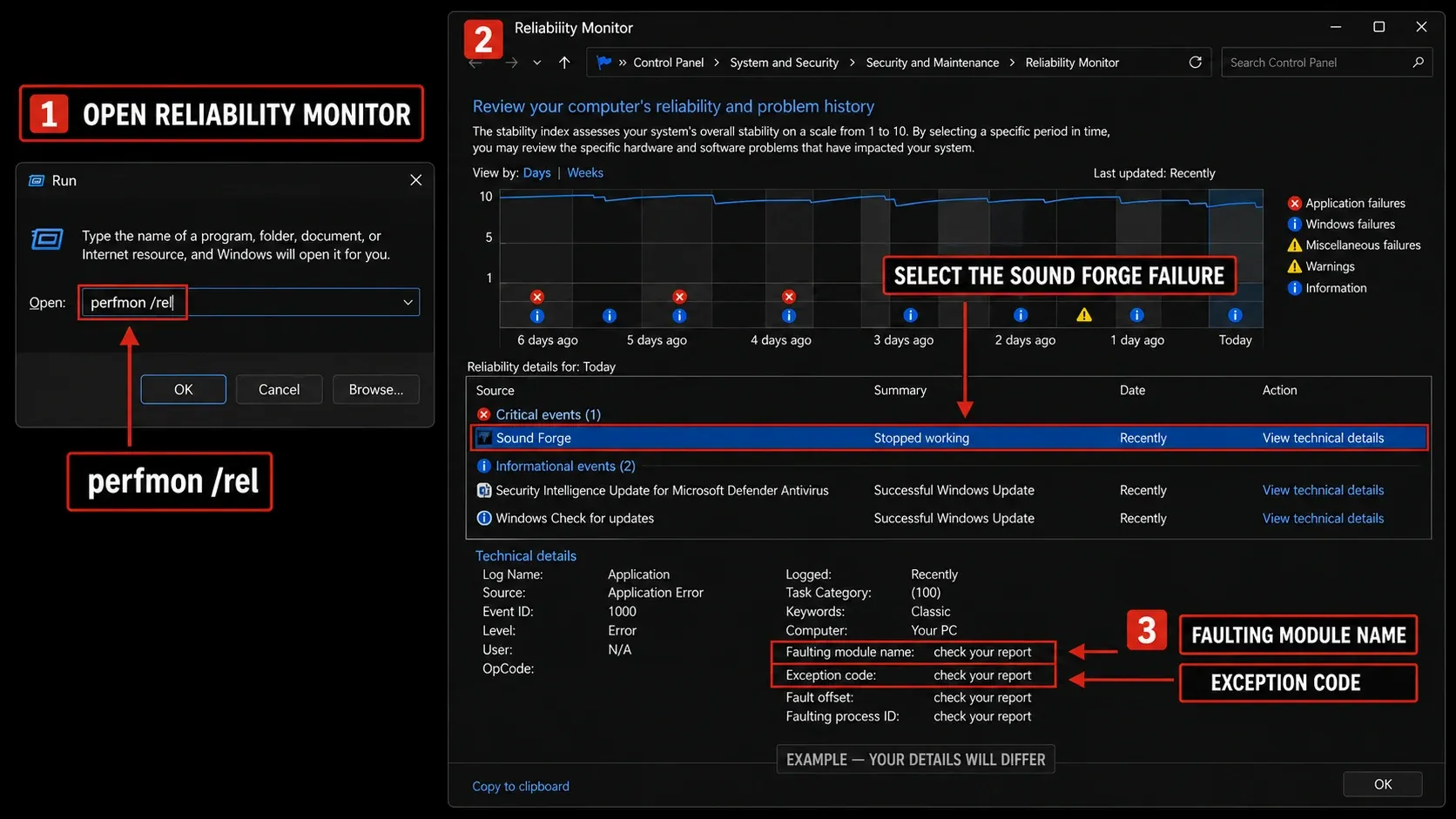Go up one level with the up arrow
Viewport: 1456px width, 819px height.
[564, 63]
